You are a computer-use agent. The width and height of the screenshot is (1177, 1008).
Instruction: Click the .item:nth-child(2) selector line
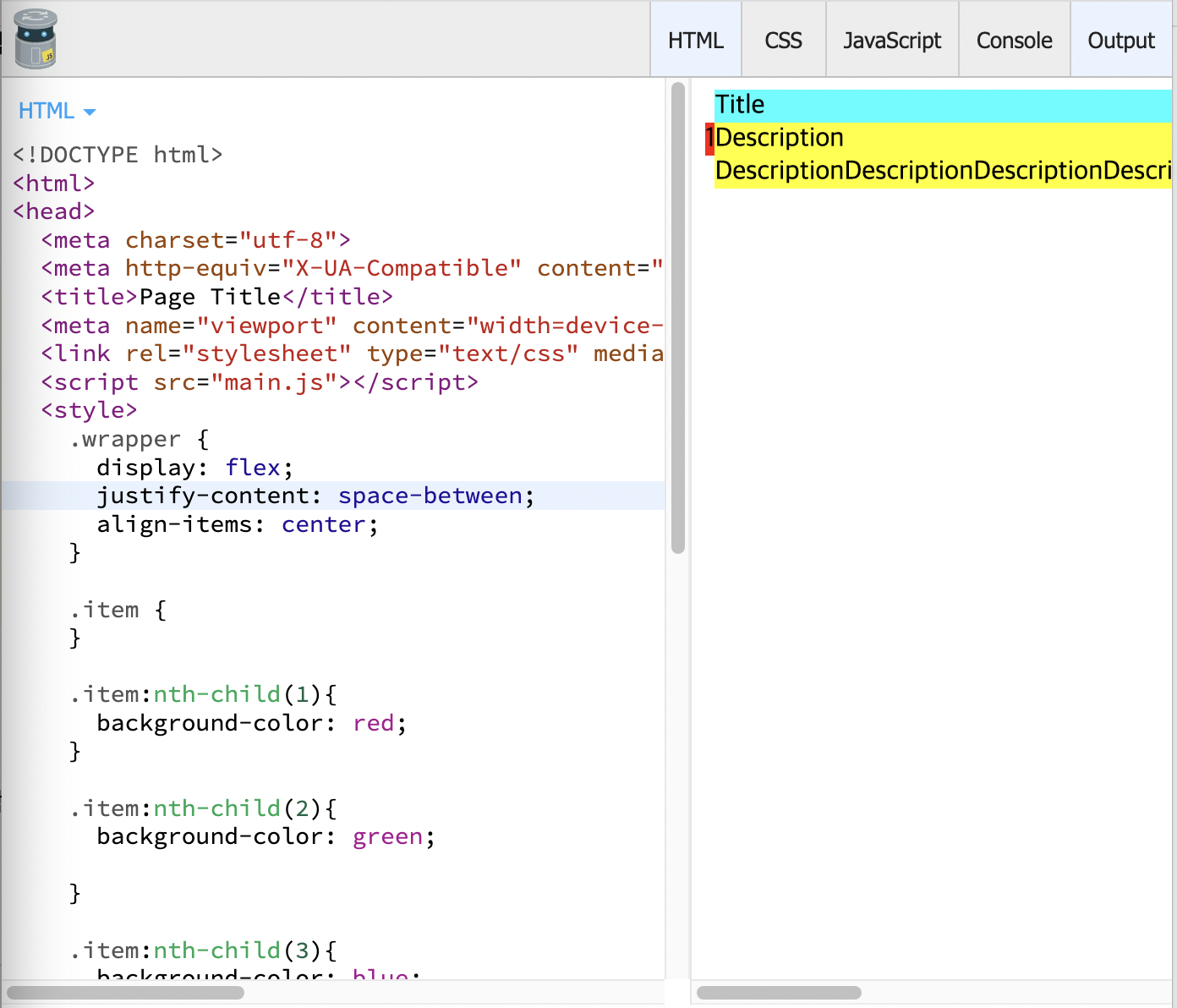click(x=203, y=808)
